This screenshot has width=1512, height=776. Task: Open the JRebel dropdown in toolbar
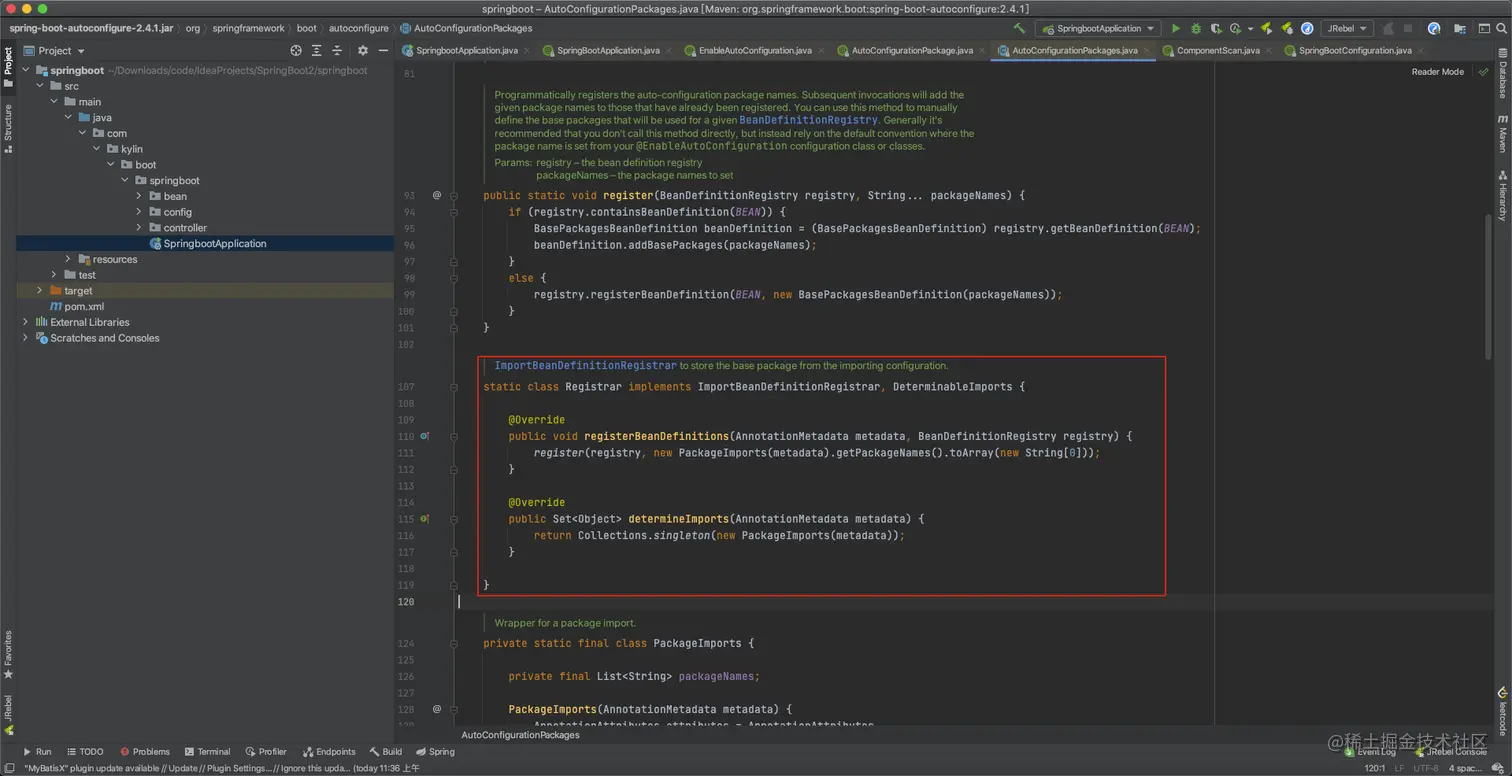(1346, 29)
